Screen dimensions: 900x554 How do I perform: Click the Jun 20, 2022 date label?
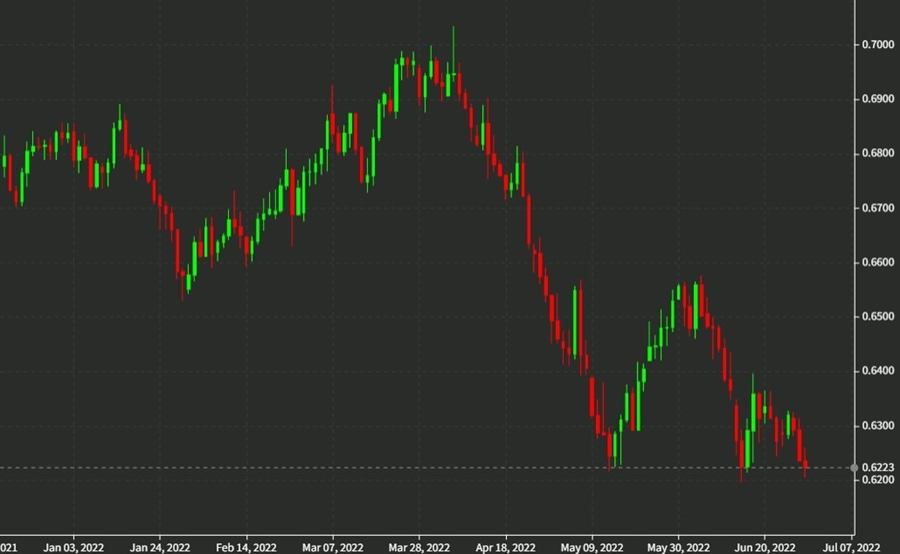click(x=765, y=548)
